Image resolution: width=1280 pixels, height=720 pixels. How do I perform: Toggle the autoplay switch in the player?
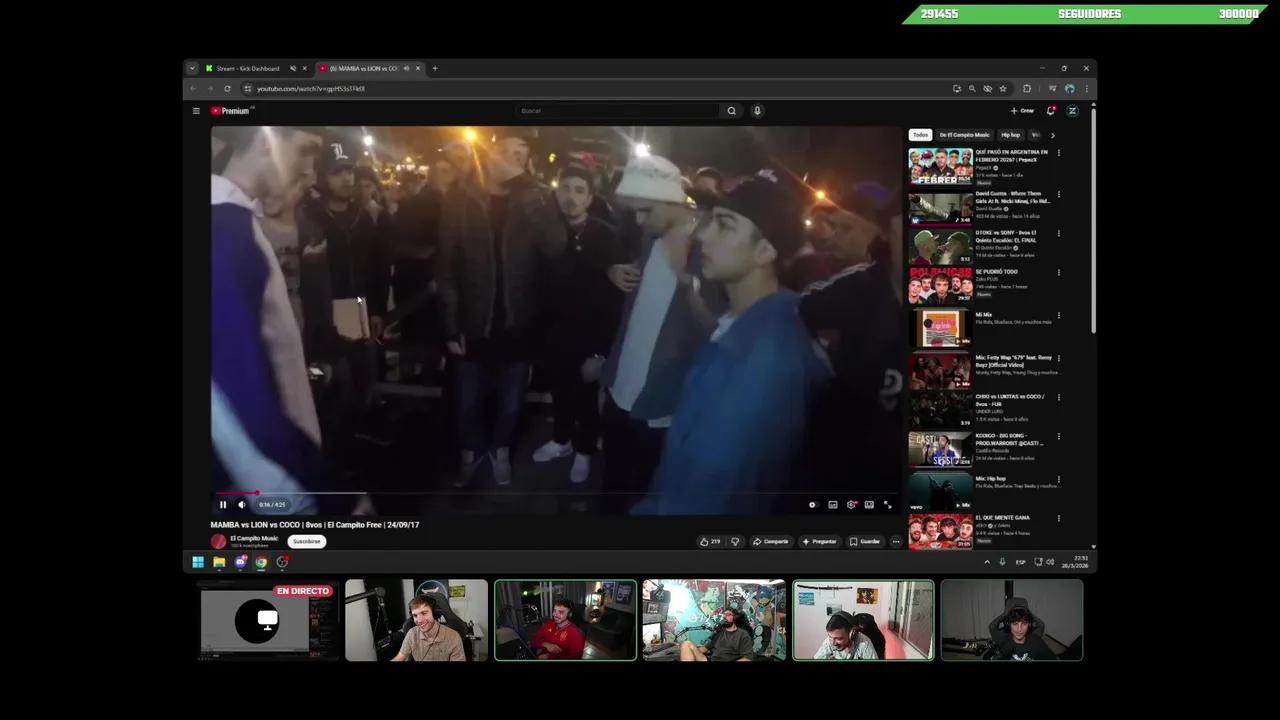click(x=812, y=505)
